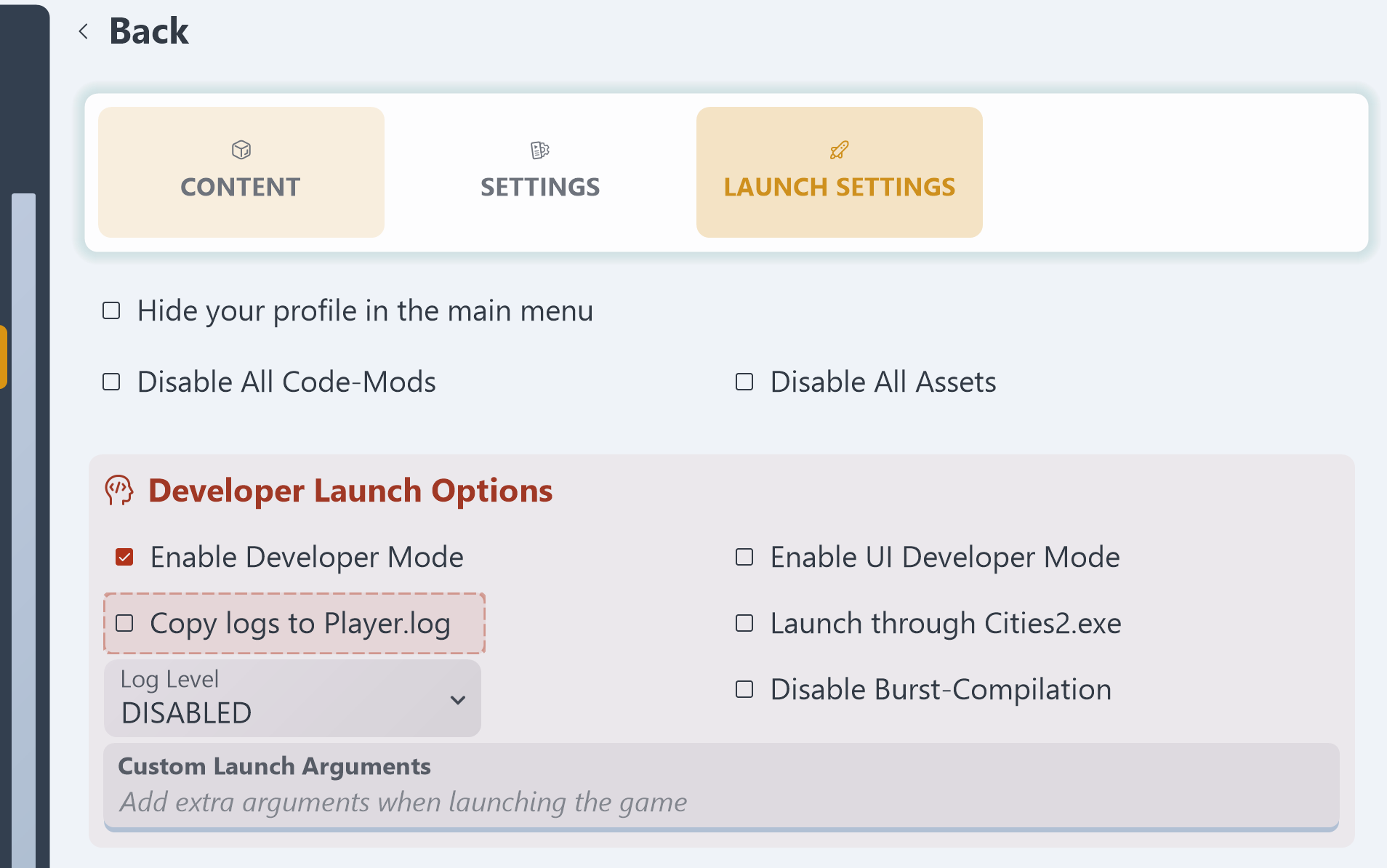1387x868 pixels.
Task: Click the back arrow chevron icon
Action: (x=84, y=31)
